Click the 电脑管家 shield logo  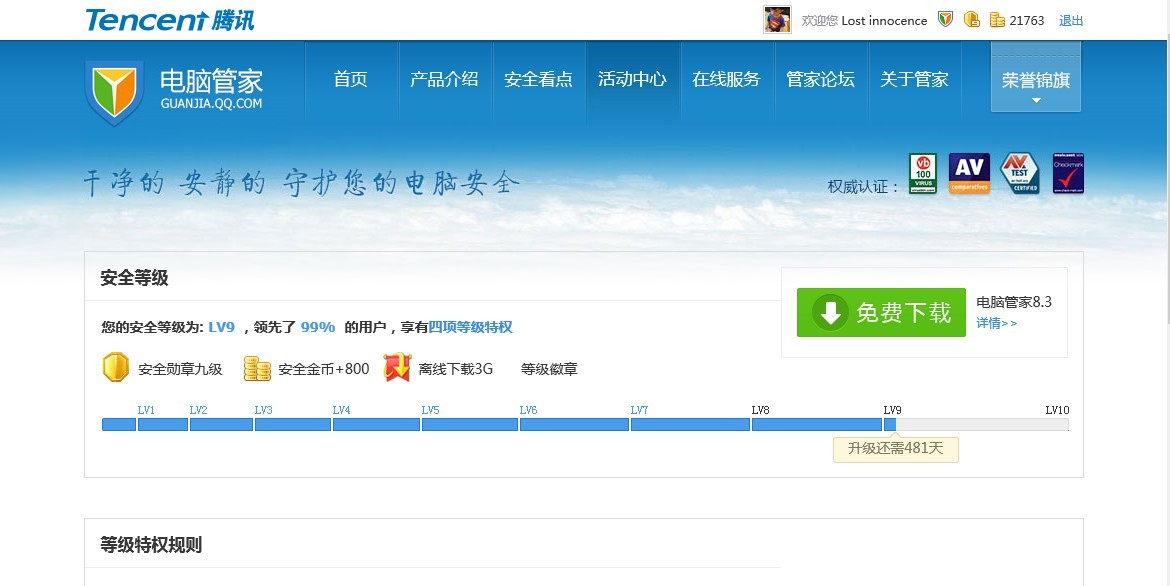click(x=114, y=93)
